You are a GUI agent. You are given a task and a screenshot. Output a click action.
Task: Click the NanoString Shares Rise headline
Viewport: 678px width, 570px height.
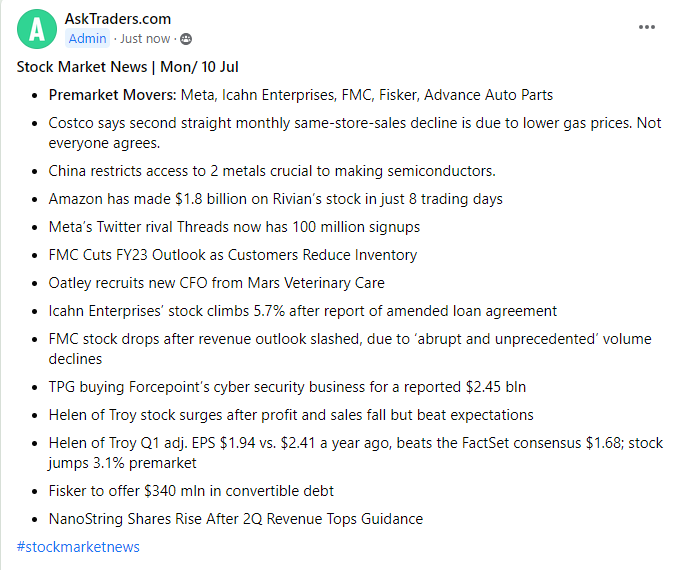point(235,519)
